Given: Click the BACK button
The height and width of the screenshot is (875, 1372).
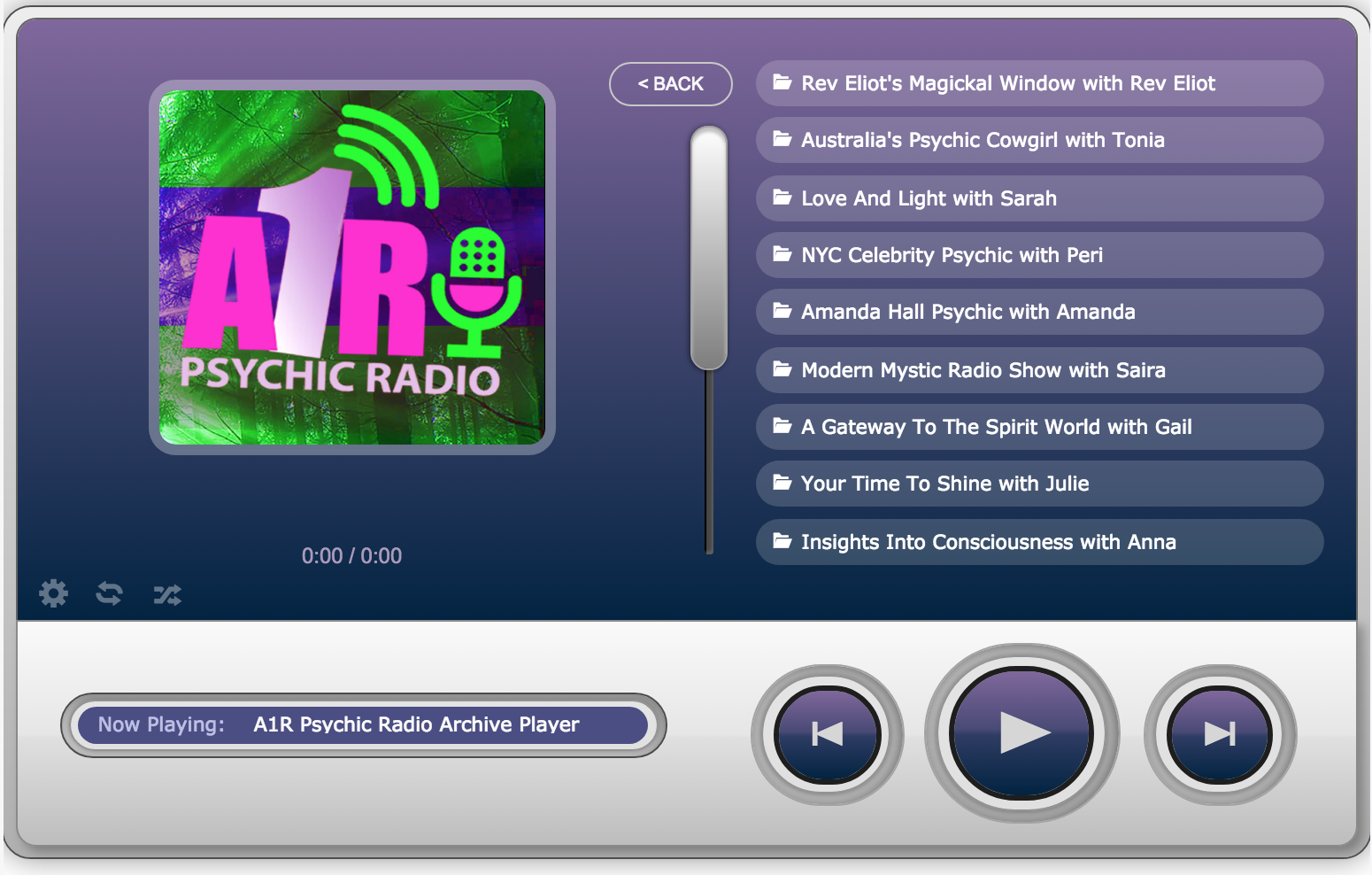Looking at the screenshot, I should (x=670, y=83).
